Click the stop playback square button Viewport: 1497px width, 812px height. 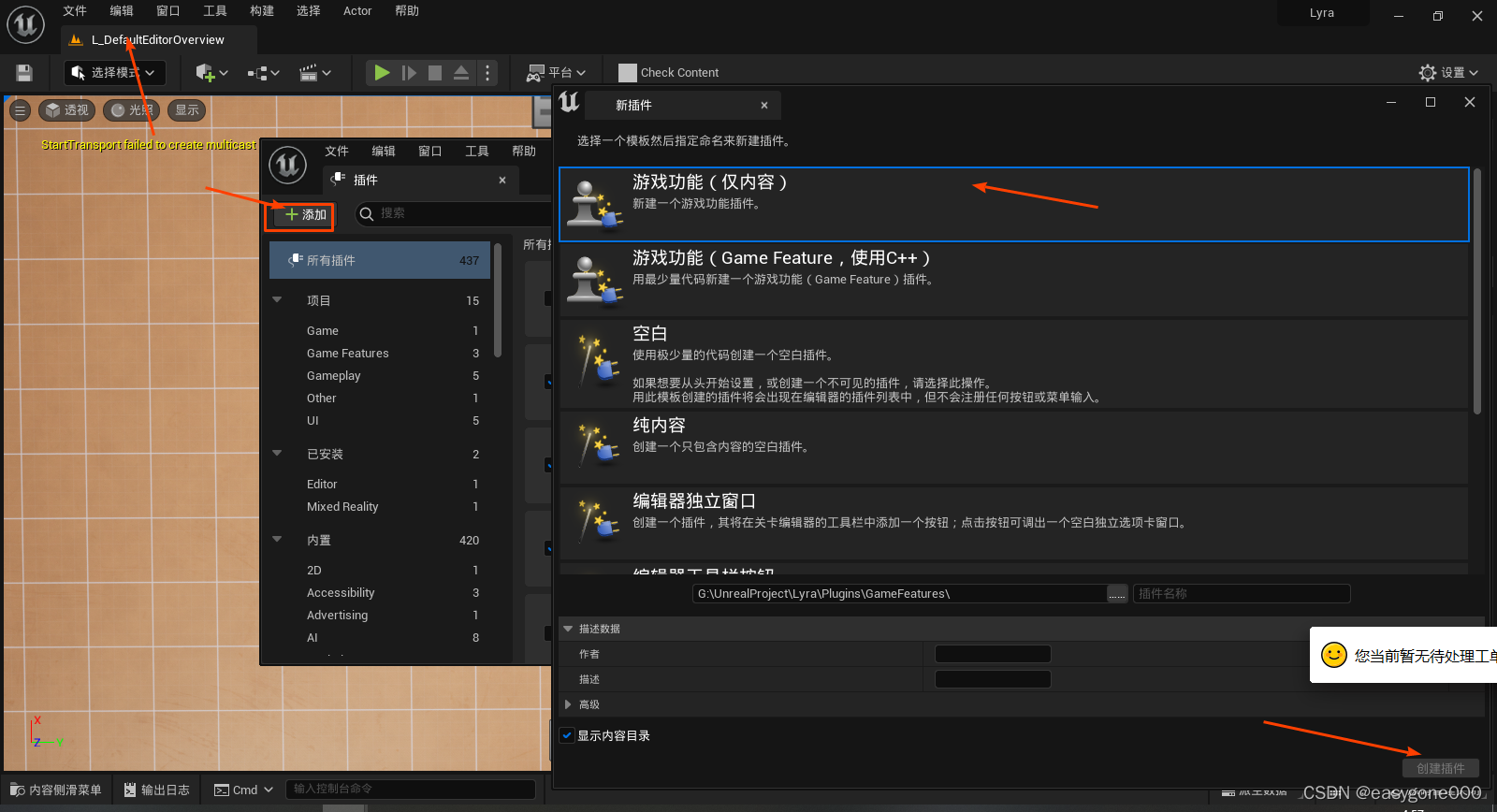[435, 73]
